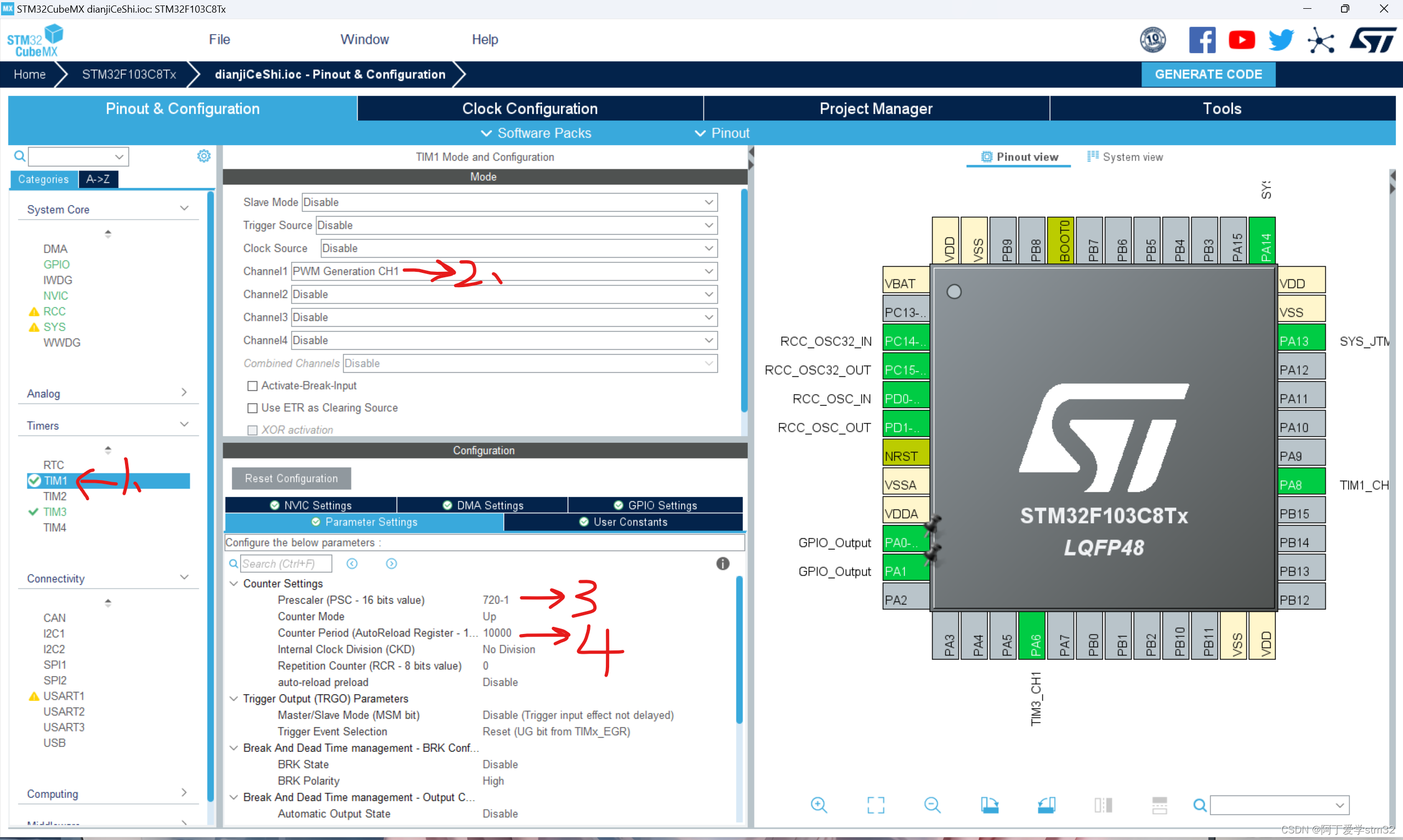This screenshot has height=840, width=1403.
Task: Open the GPIO Settings tab
Action: (x=656, y=505)
